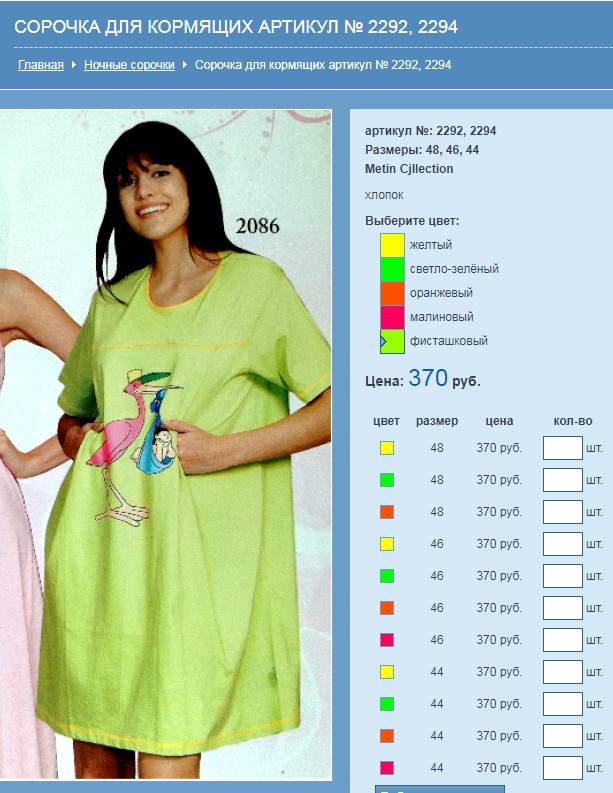Screen dimensions: 613x793
Task: Click the current breadcrumb 'Сорочка для кормящих артикул № 2292, 2294'
Action: click(x=323, y=65)
